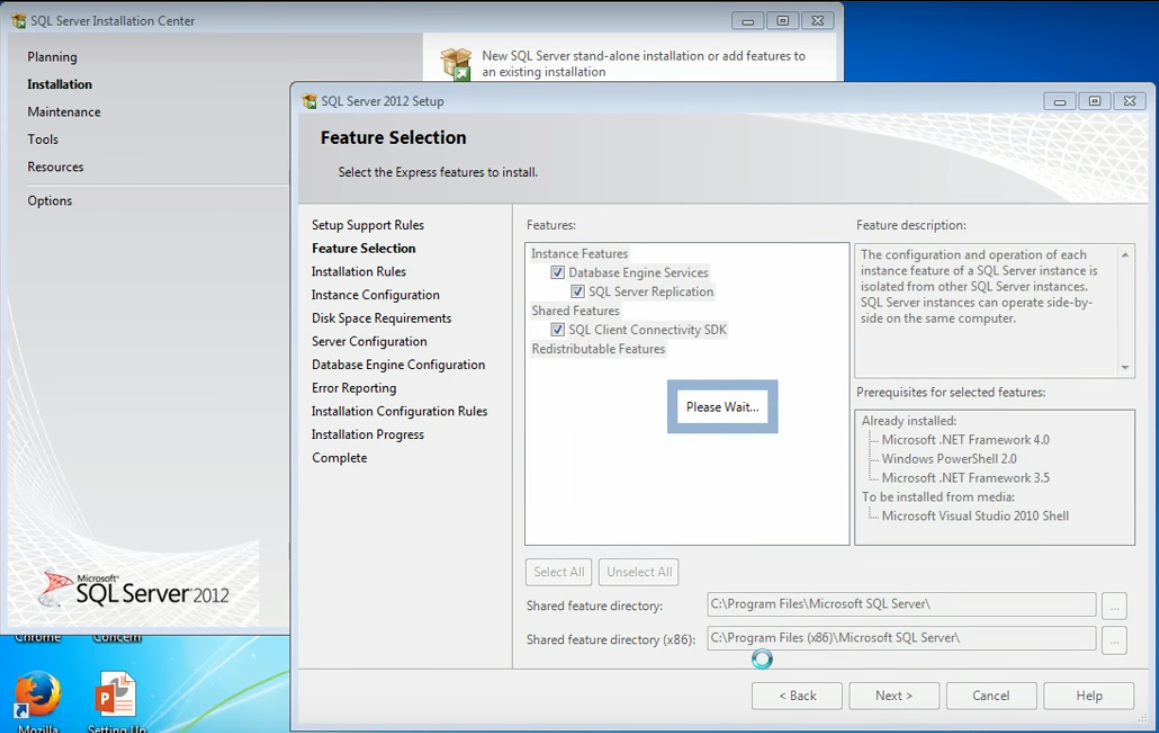Uncheck the SQL Server Replication checkbox
The height and width of the screenshot is (733, 1159).
[577, 292]
